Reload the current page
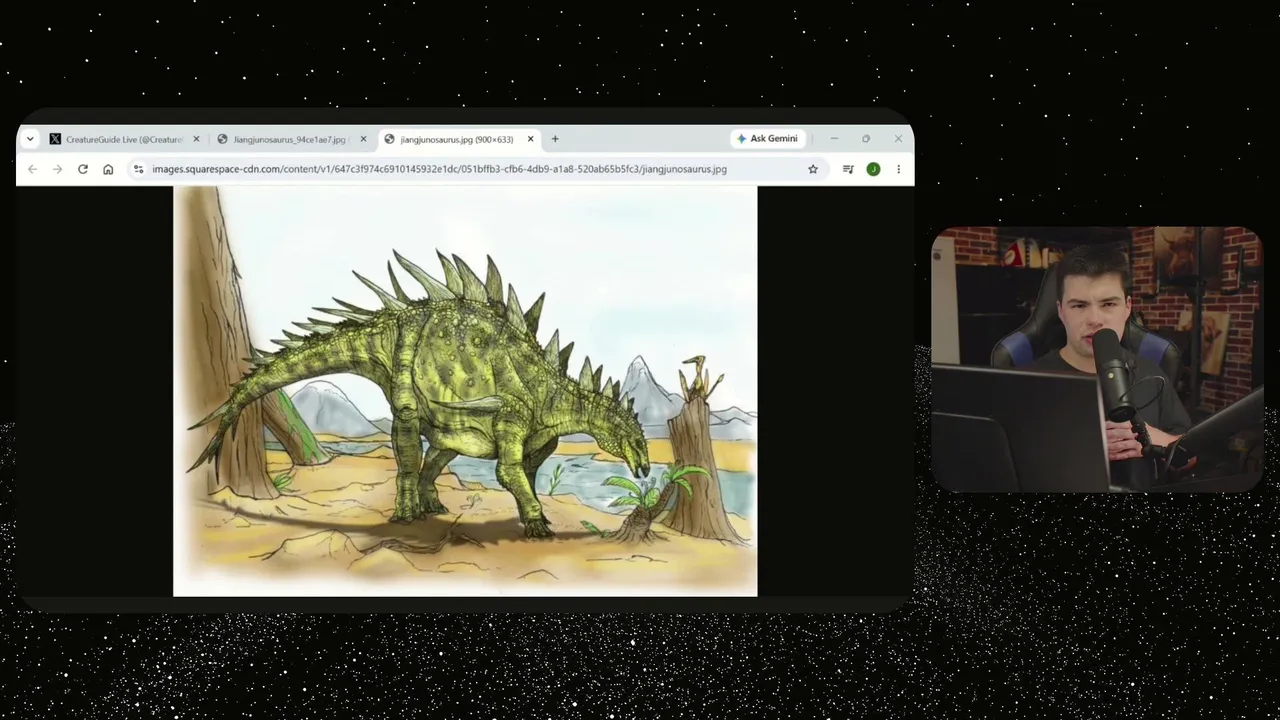 pyautogui.click(x=83, y=169)
